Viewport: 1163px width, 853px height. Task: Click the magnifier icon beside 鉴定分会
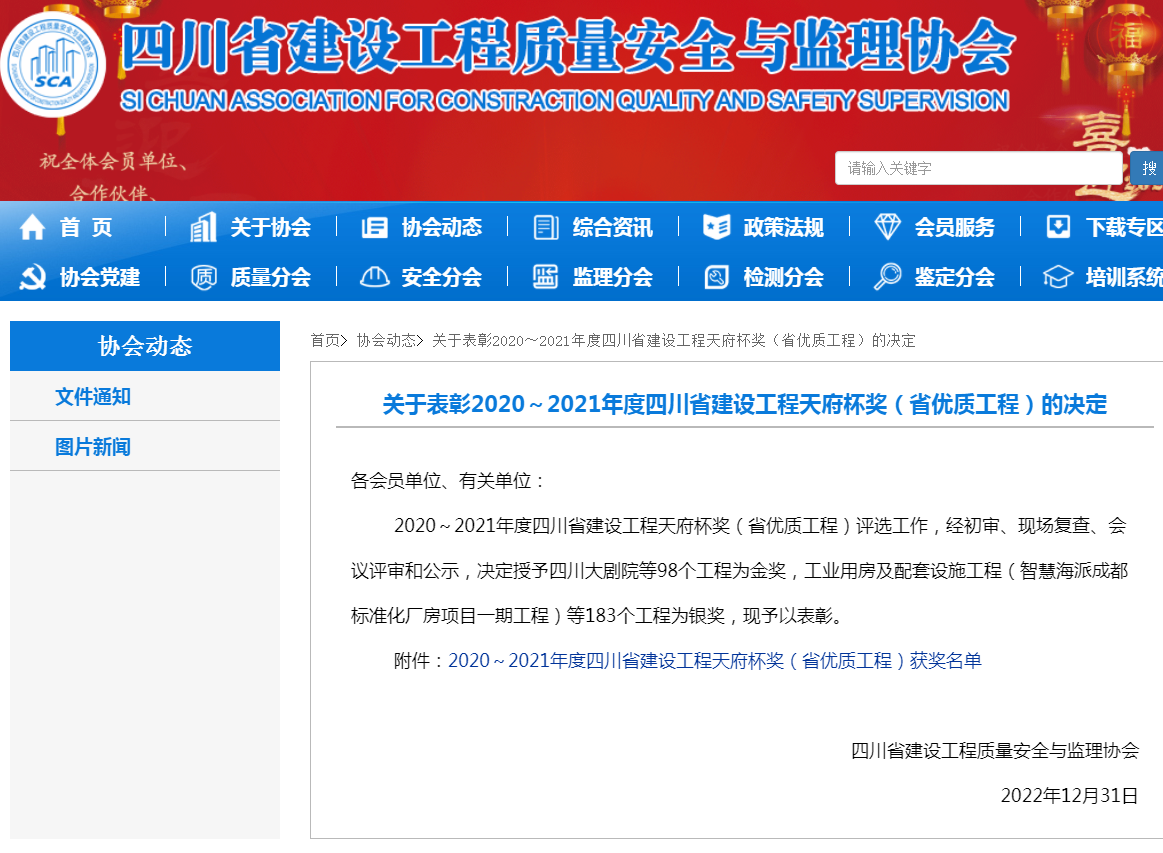tap(888, 277)
